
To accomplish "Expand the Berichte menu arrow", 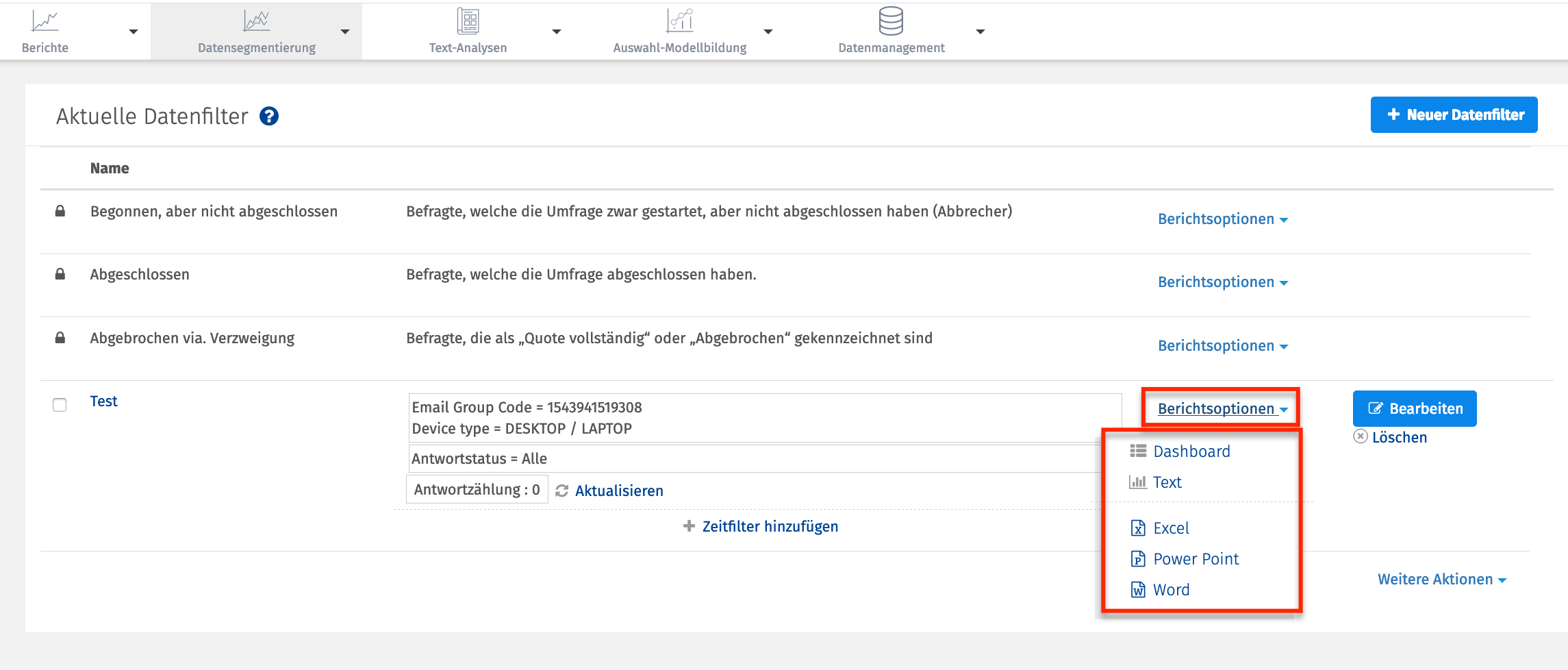I will 134,32.
